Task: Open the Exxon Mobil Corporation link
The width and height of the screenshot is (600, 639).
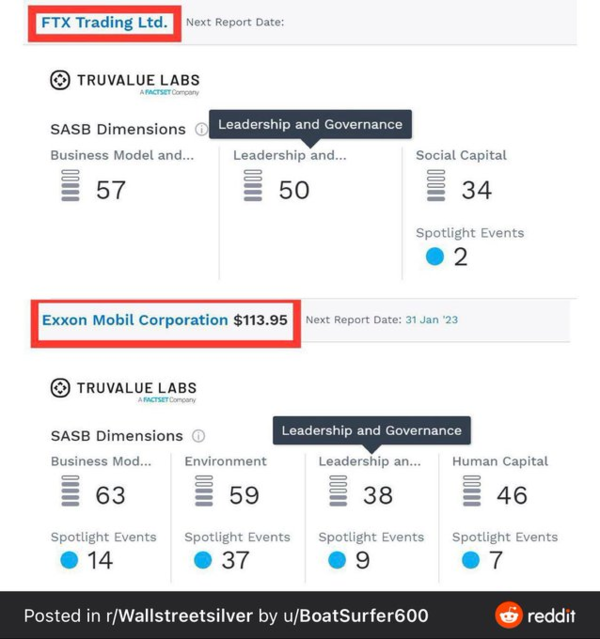Action: (135, 320)
